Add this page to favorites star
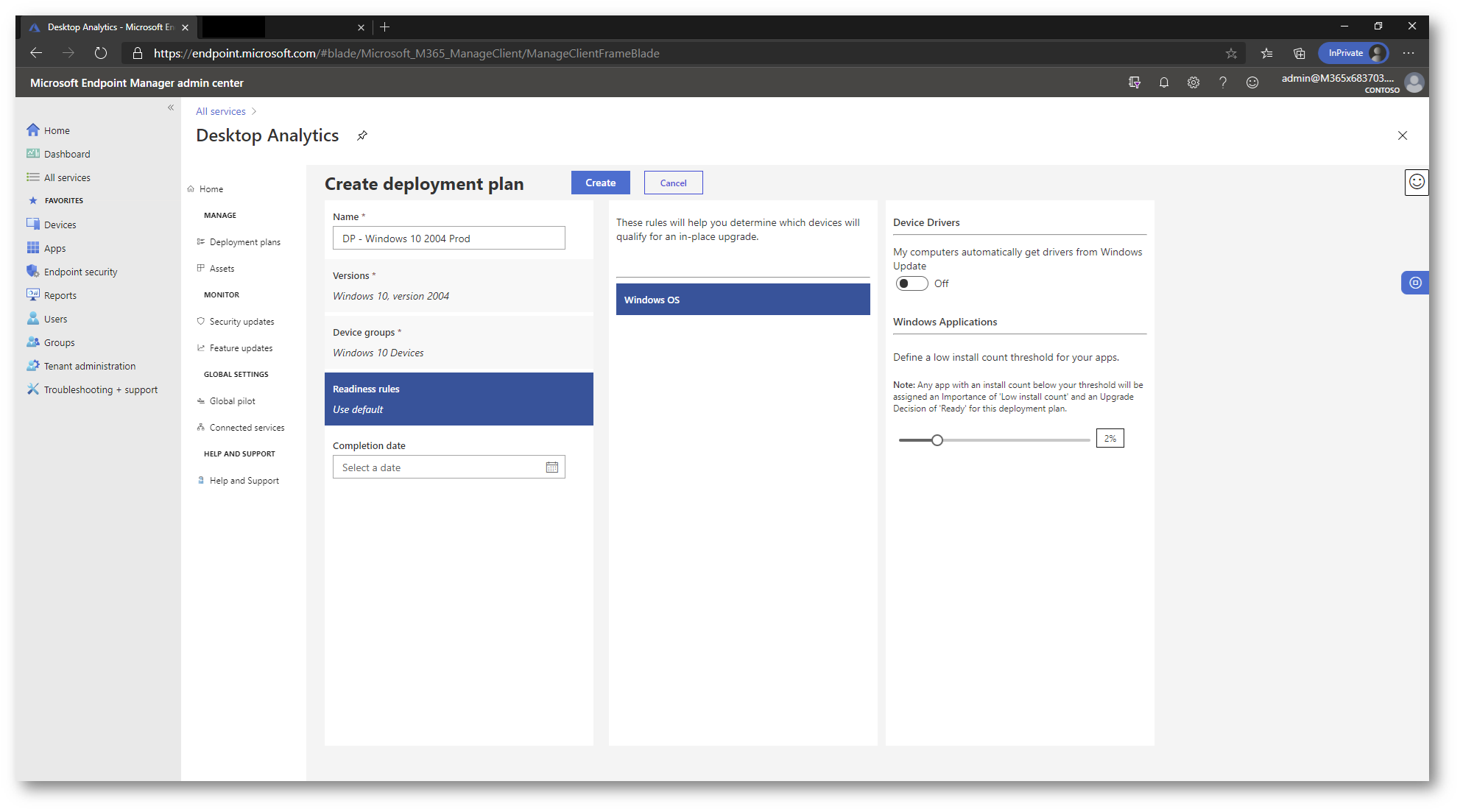The width and height of the screenshot is (1460, 812). click(1231, 53)
